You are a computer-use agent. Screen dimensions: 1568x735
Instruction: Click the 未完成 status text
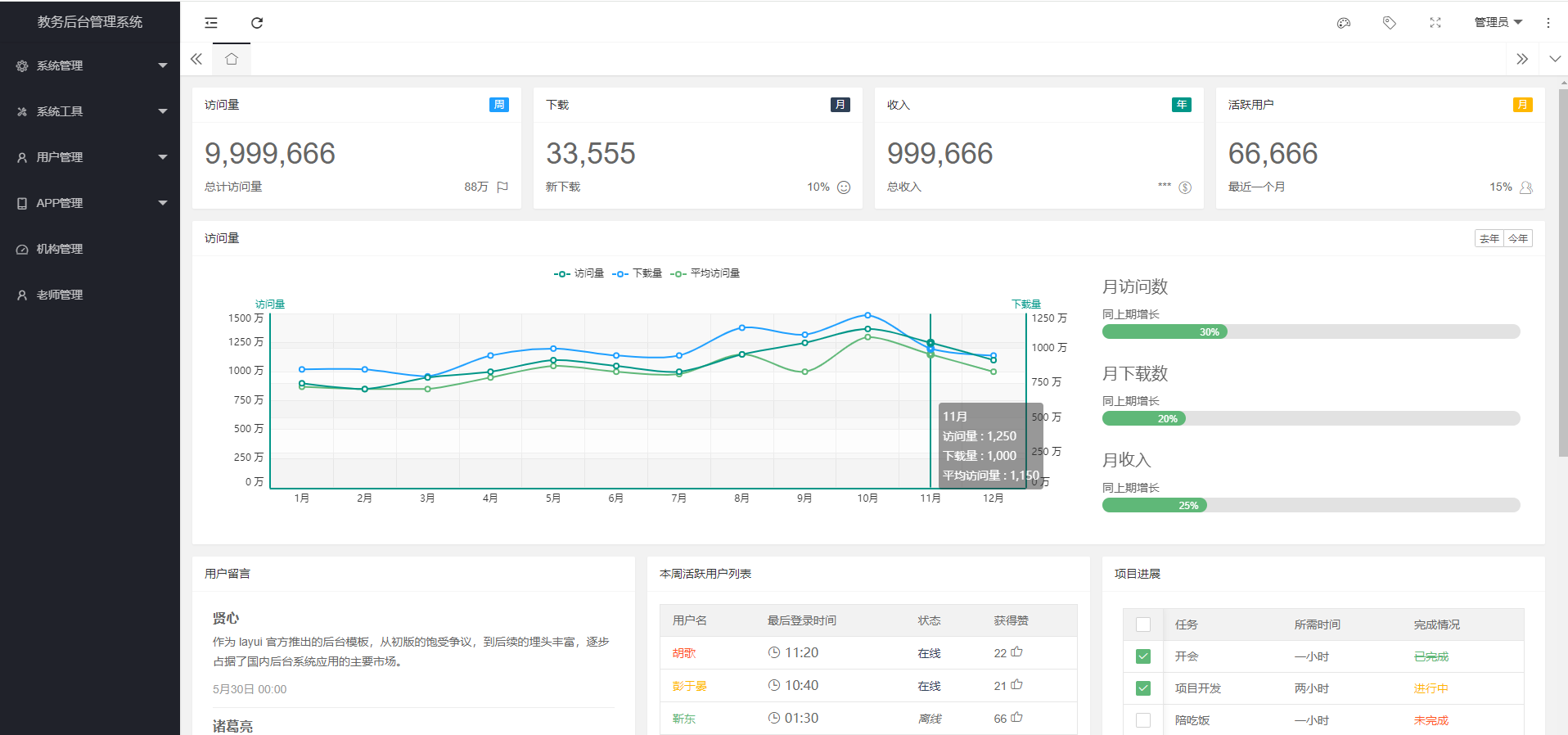(x=1431, y=720)
